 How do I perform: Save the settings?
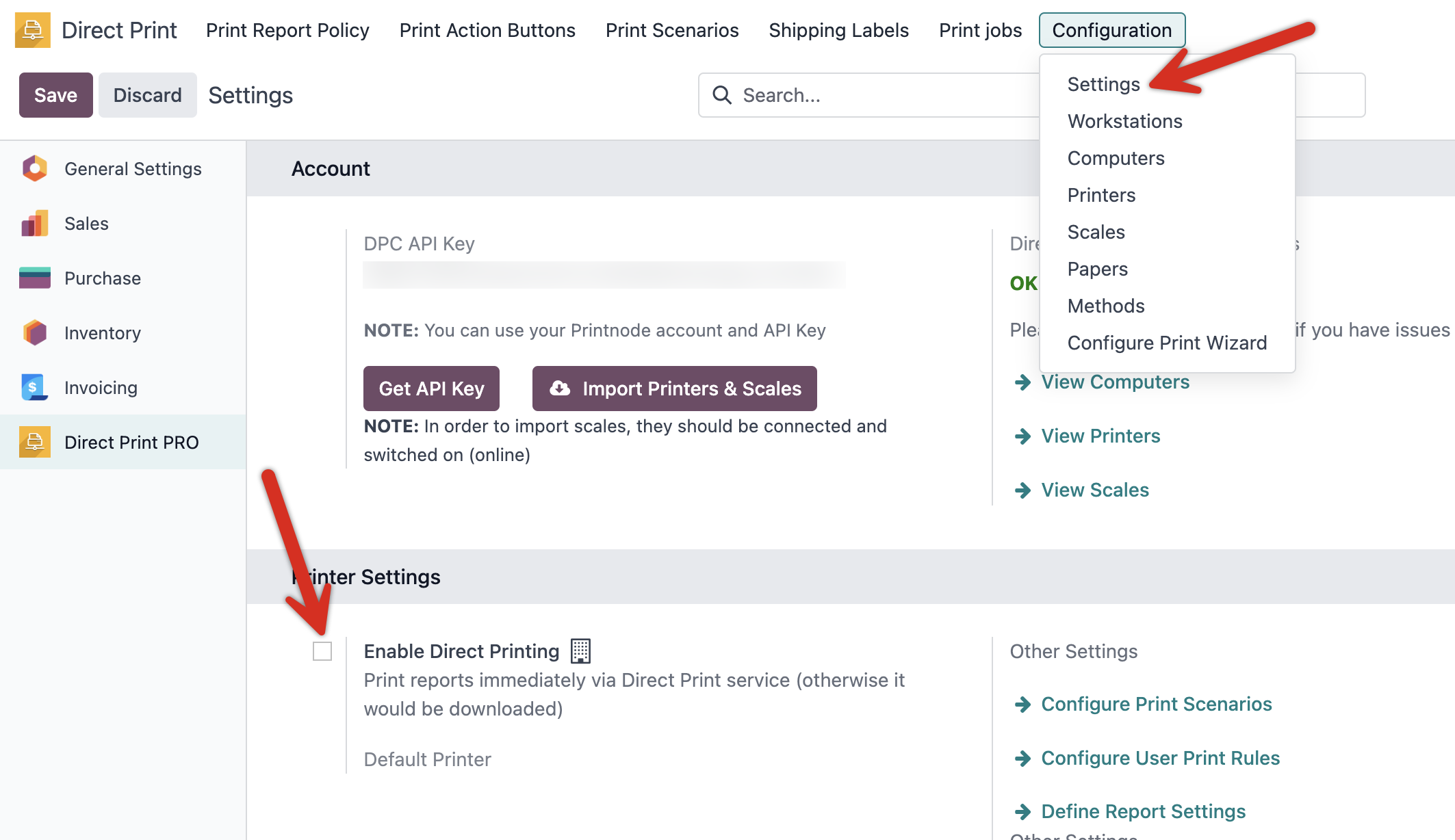[56, 95]
